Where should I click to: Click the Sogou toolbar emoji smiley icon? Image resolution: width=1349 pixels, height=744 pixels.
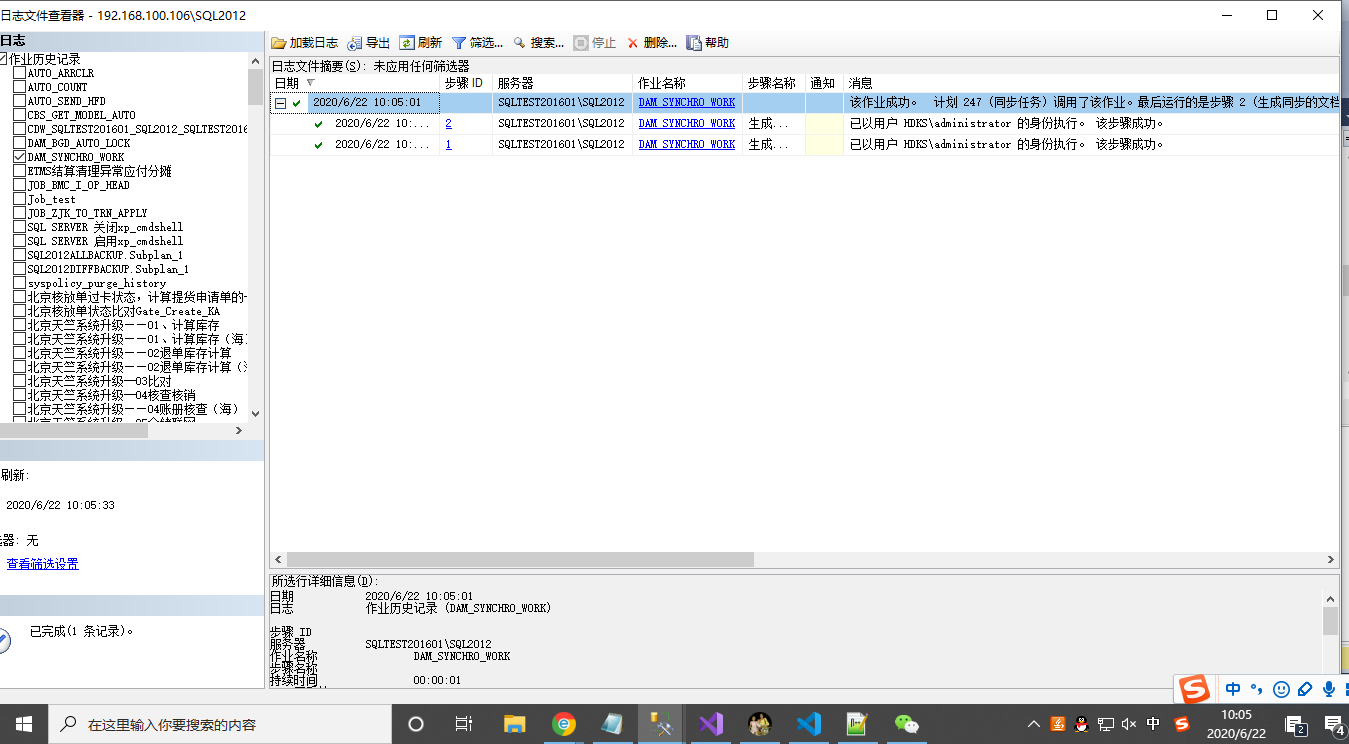point(1281,689)
